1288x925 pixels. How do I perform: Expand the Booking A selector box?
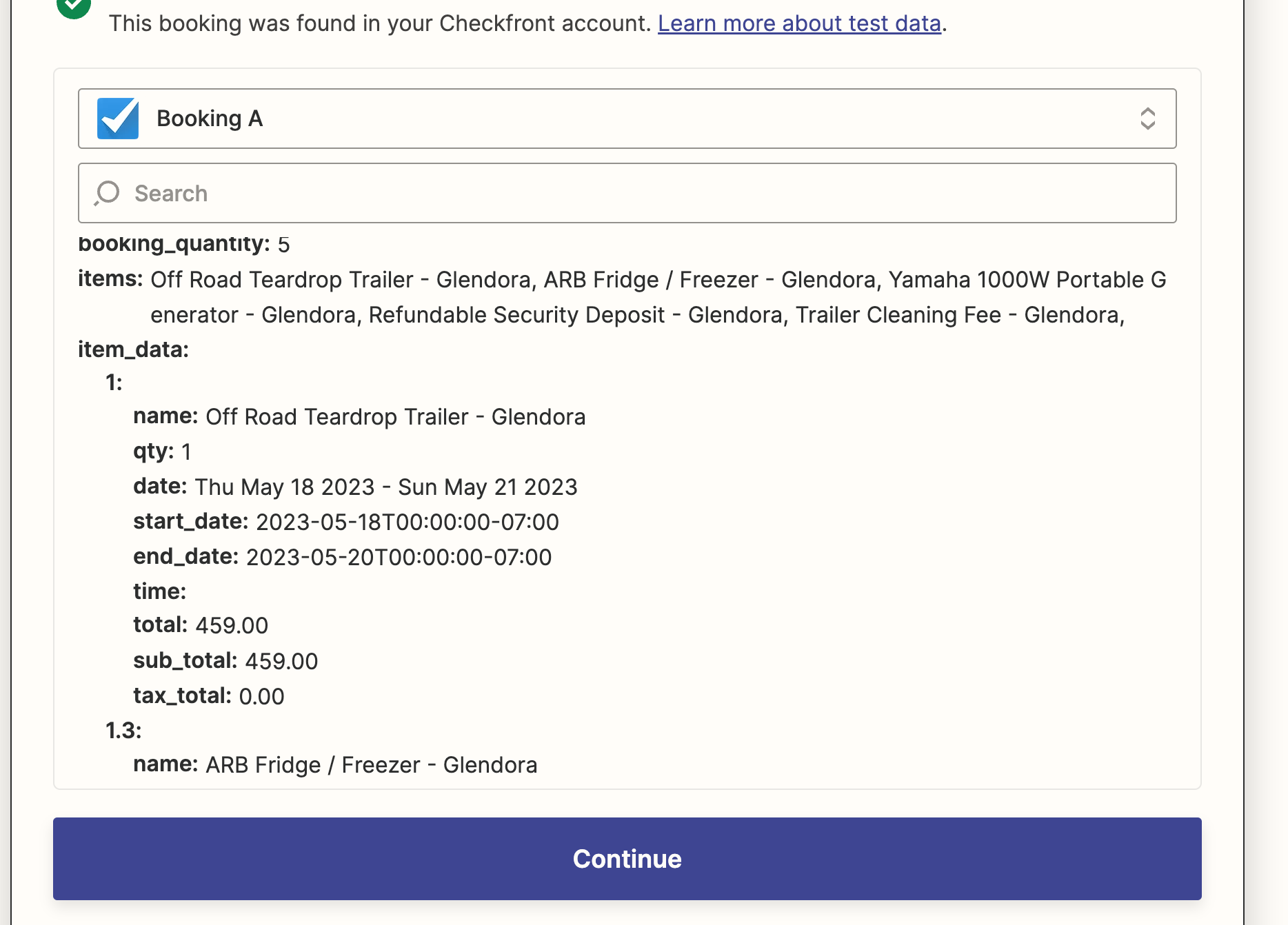point(627,119)
